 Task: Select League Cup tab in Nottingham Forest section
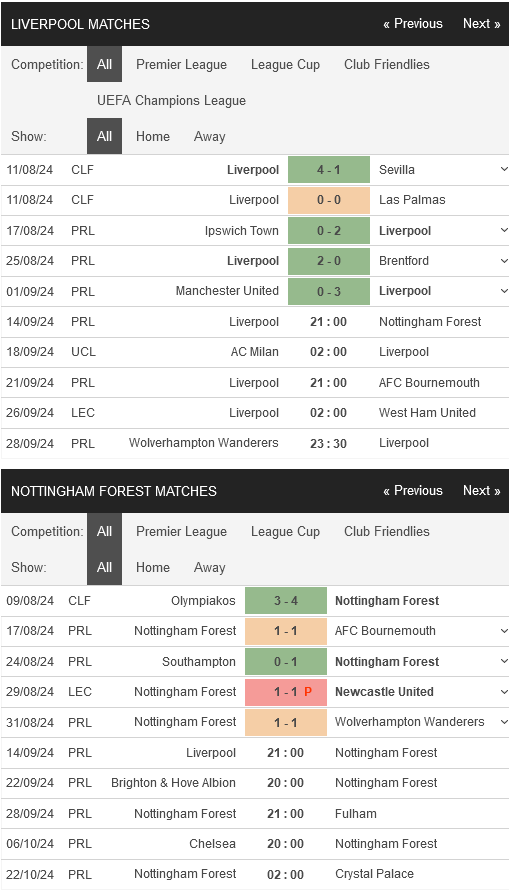tap(285, 531)
